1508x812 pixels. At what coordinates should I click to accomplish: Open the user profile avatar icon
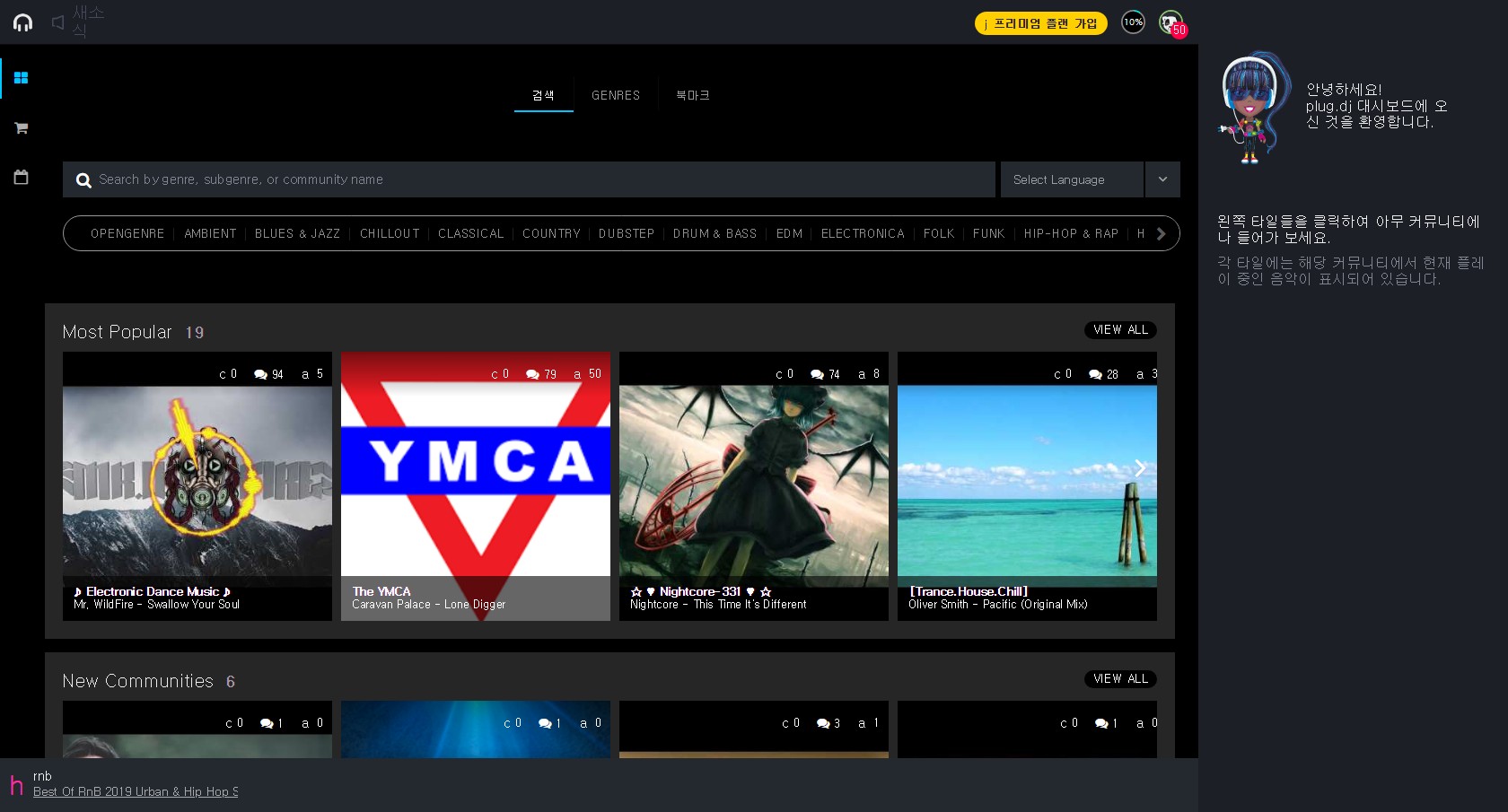1170,22
